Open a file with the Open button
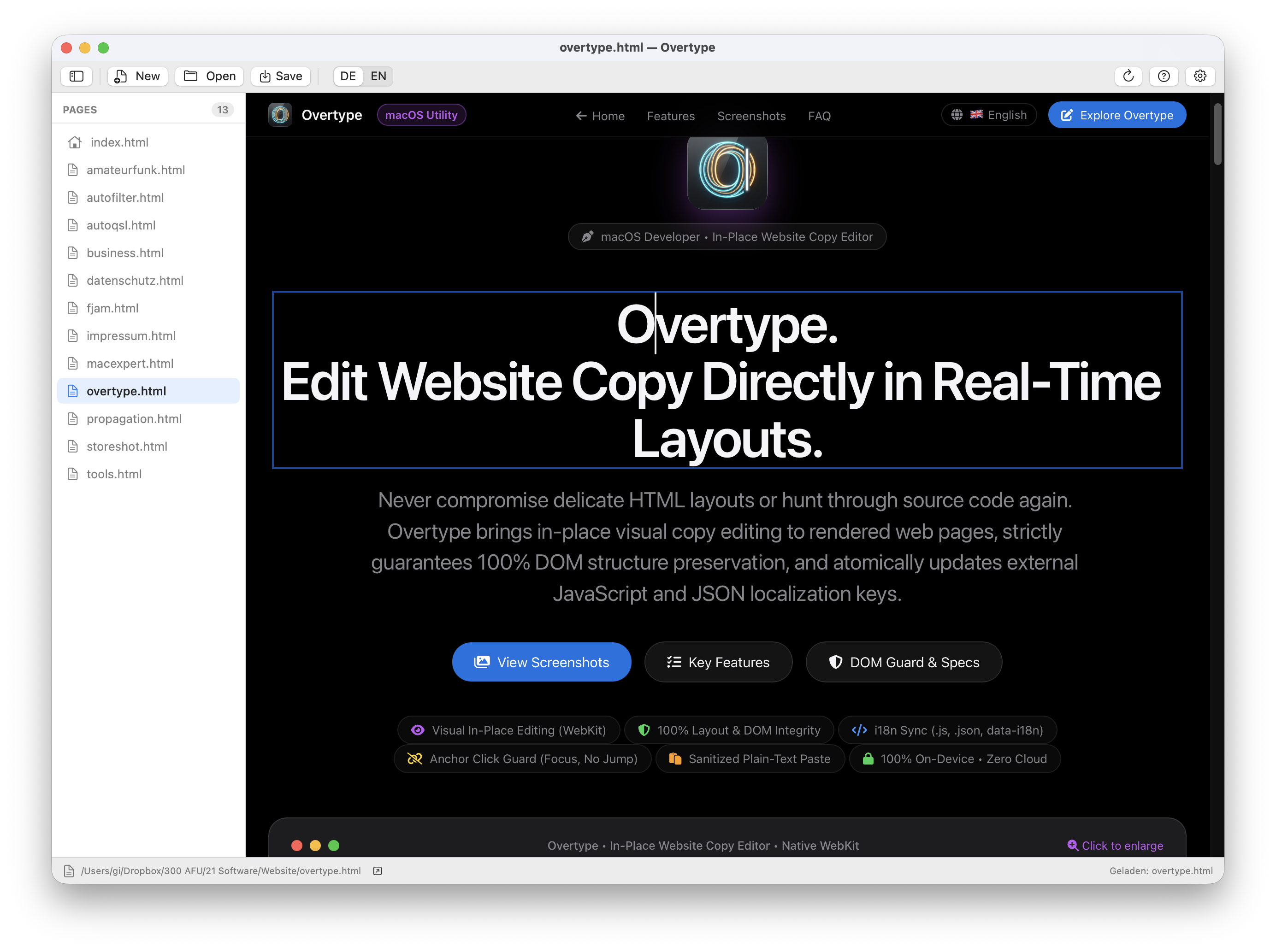The width and height of the screenshot is (1276, 952). coord(209,76)
